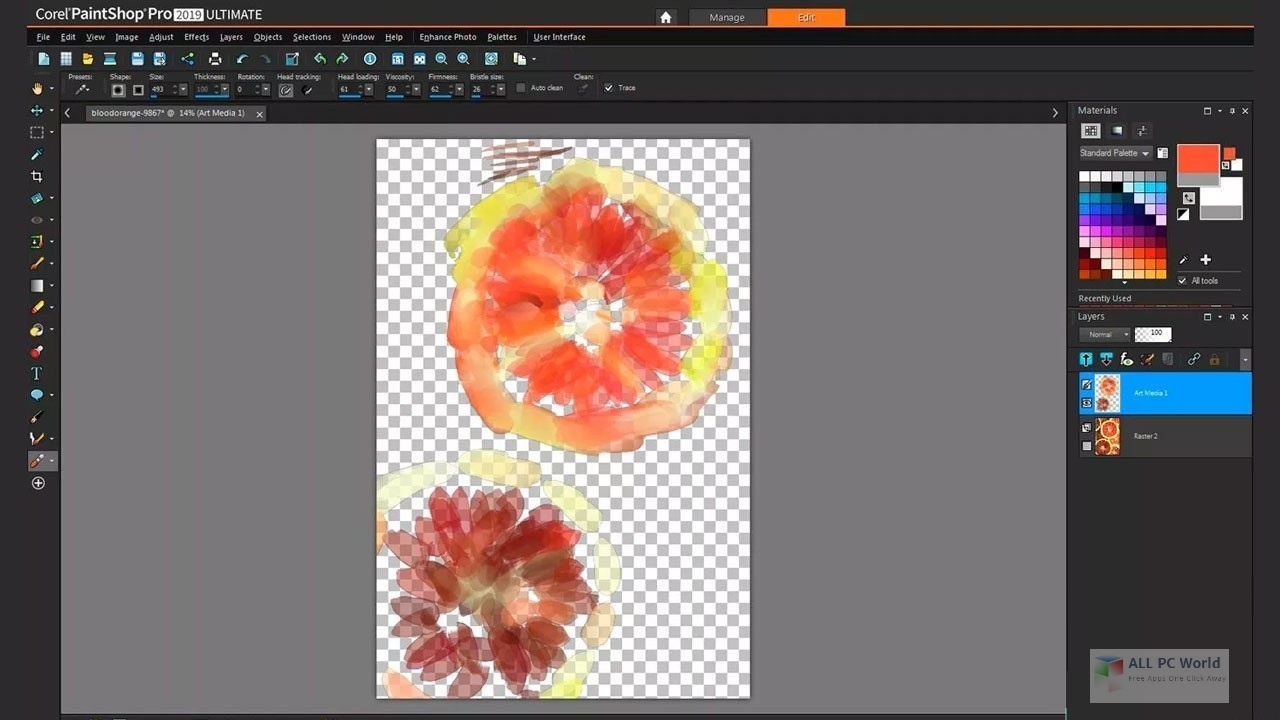
Task: Click the Share icon in the toolbar
Action: [187, 59]
